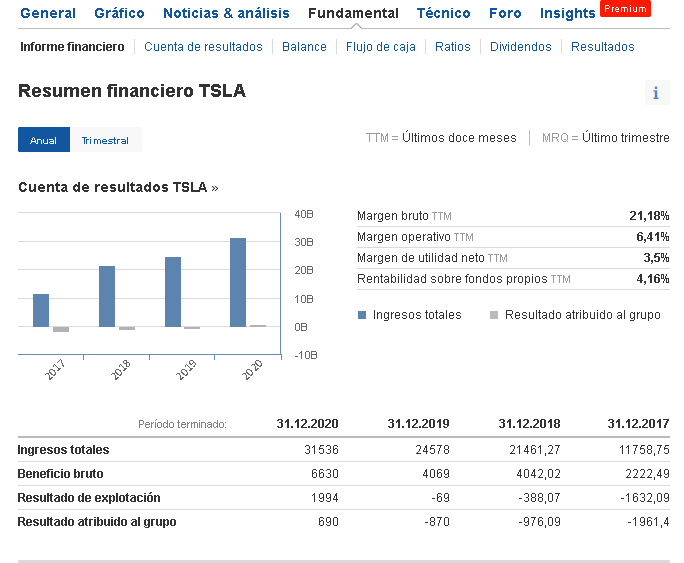Click the Resumen financiero TSLA heading

[132, 91]
